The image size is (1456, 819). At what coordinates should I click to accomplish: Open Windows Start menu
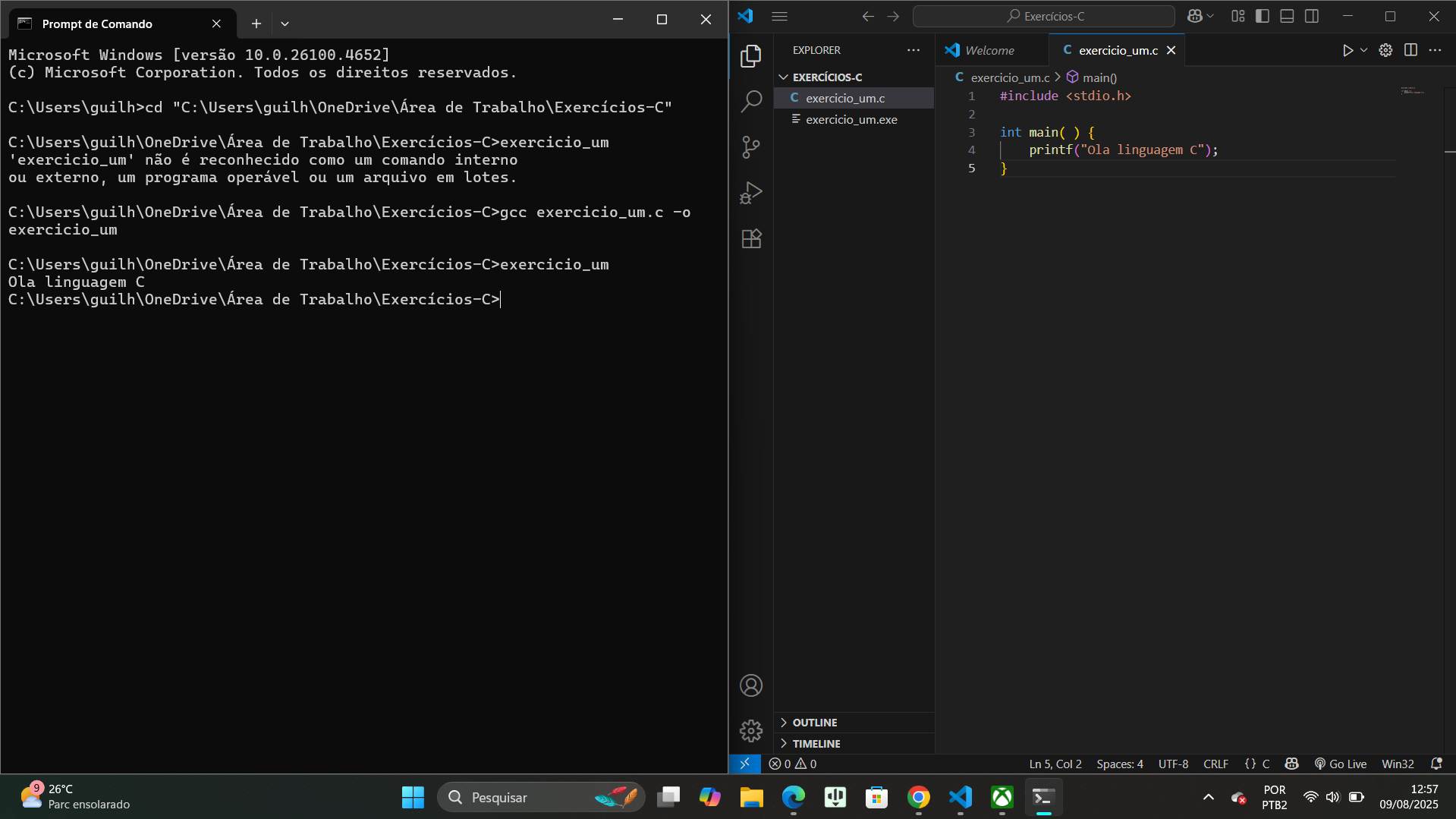click(x=413, y=797)
